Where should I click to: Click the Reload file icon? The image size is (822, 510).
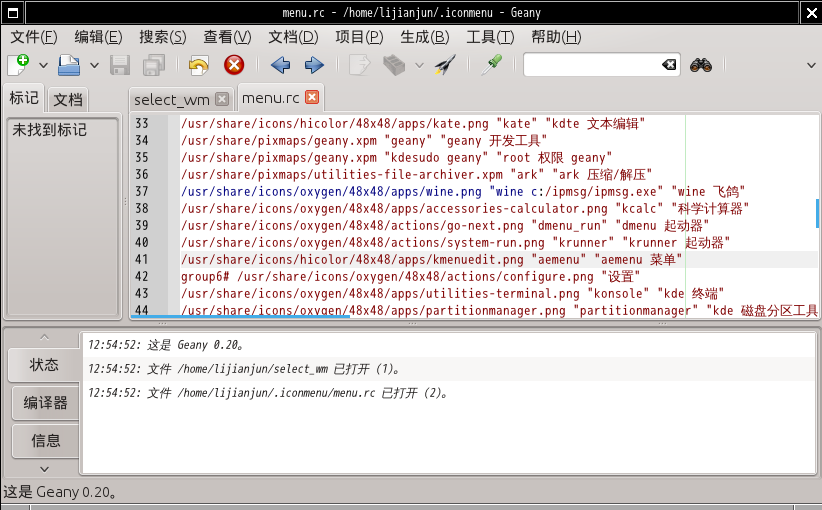point(199,65)
